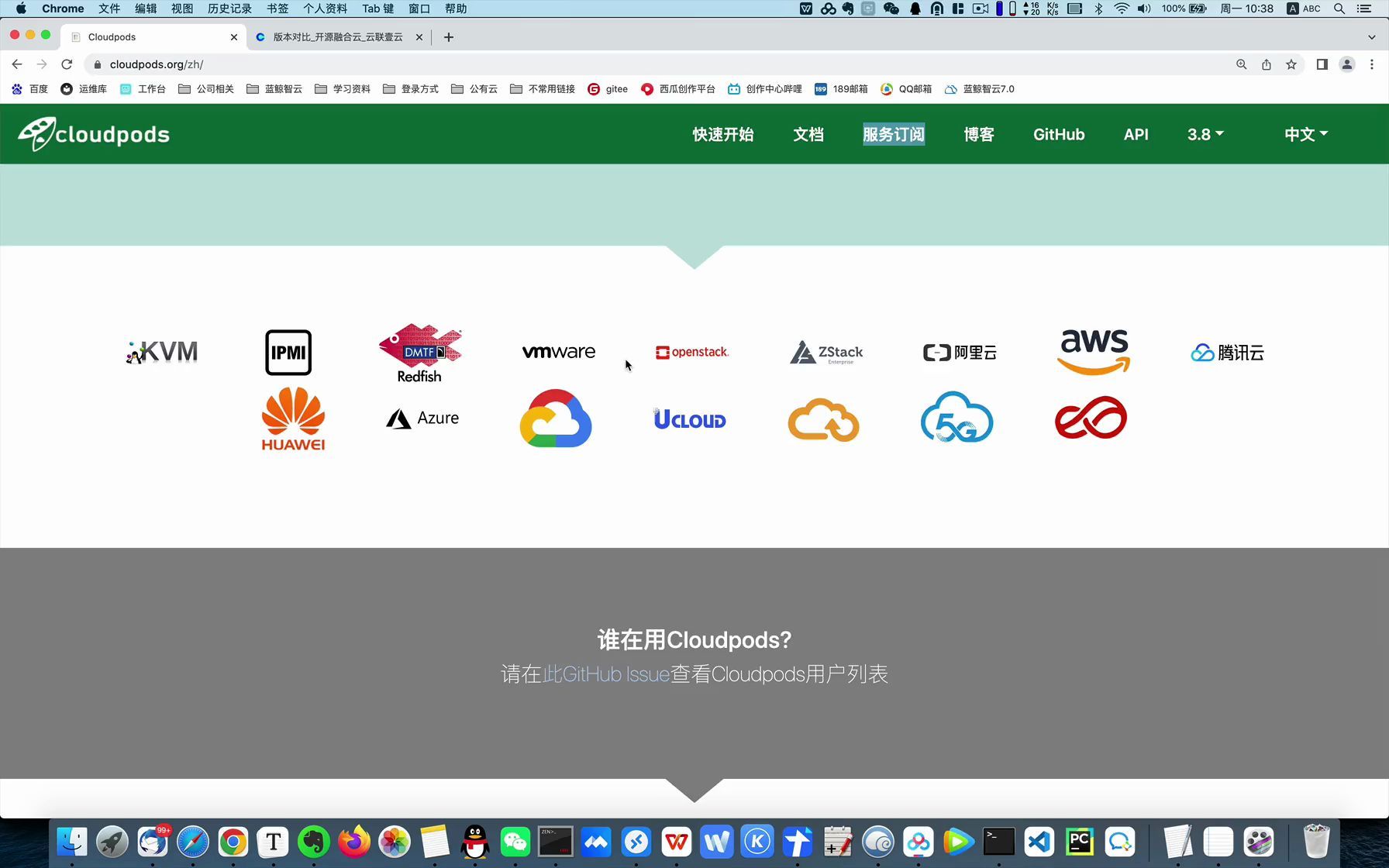Viewport: 1389px width, 868px height.
Task: Click the Google Cloud logo
Action: click(x=556, y=418)
